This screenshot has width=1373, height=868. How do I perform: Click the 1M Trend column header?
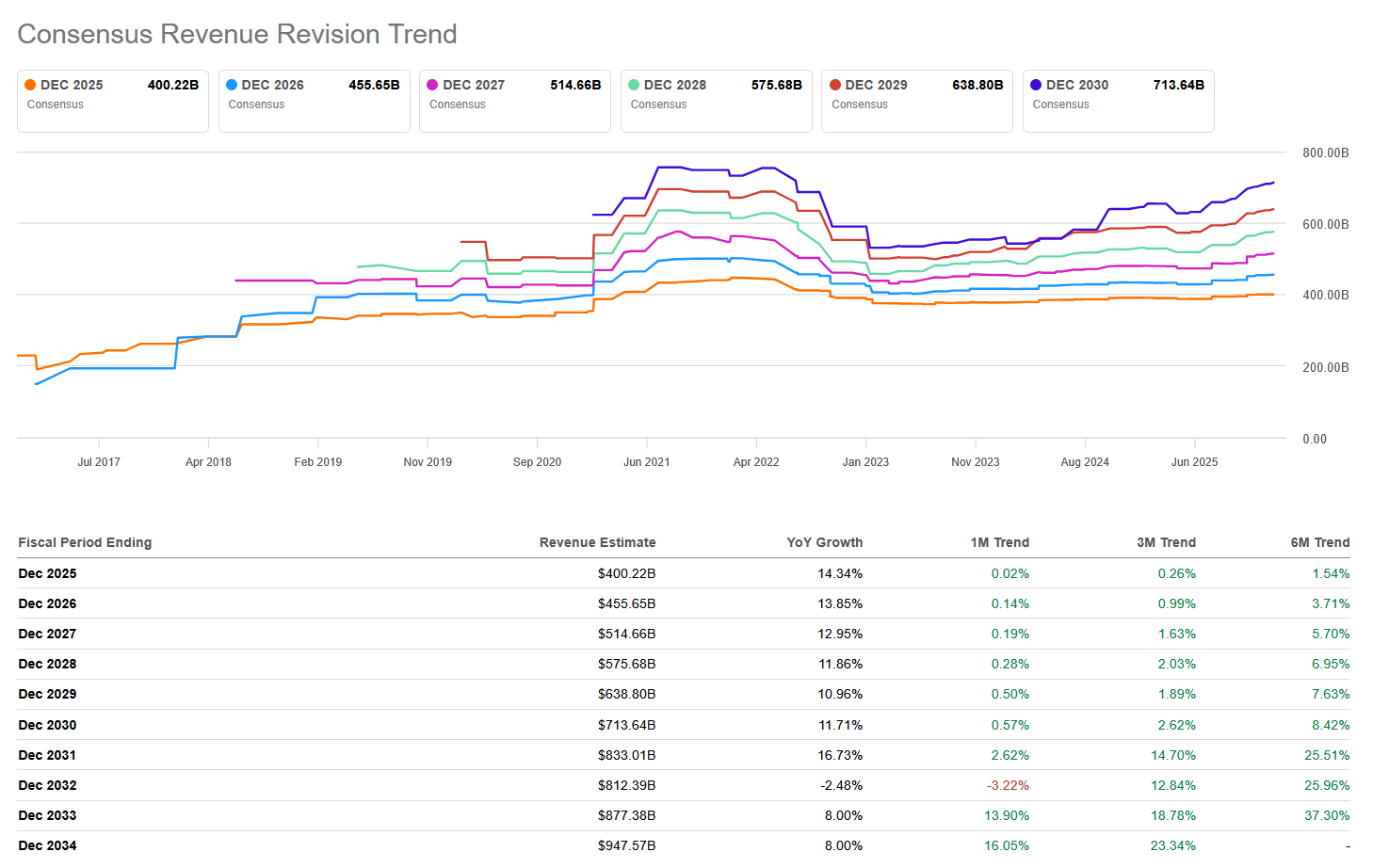pyautogui.click(x=999, y=542)
